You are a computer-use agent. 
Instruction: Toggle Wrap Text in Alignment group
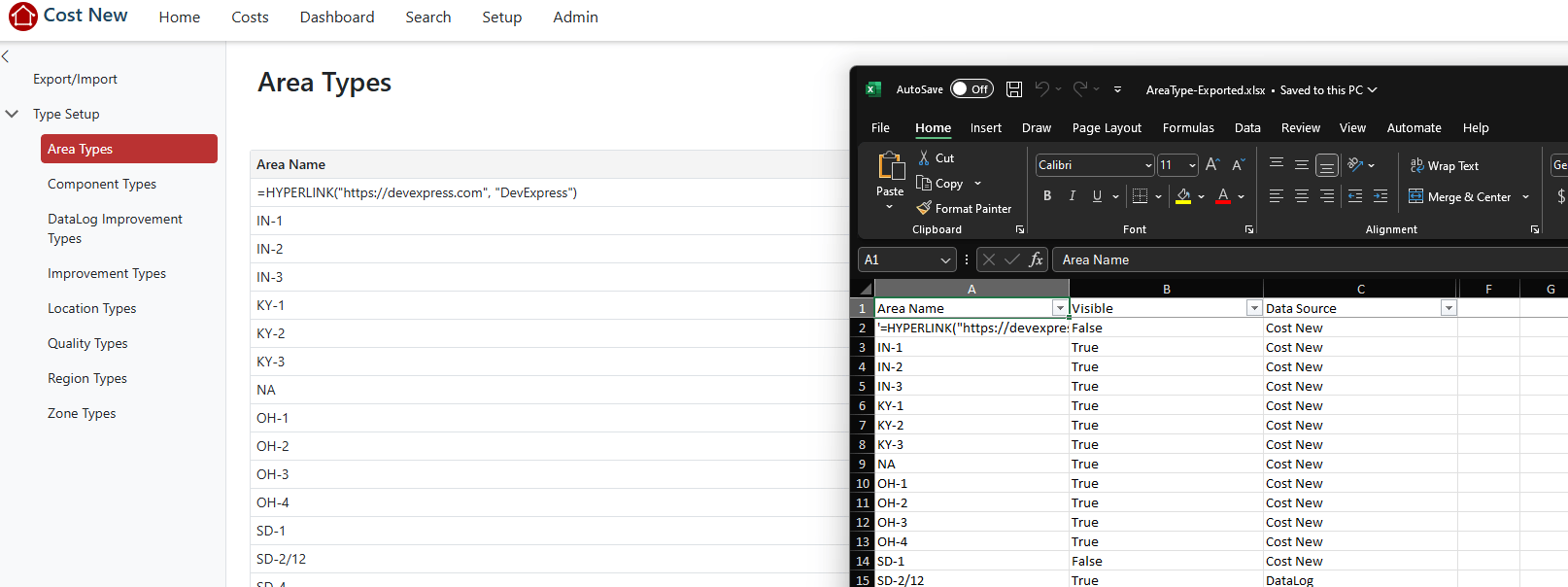(x=1445, y=166)
